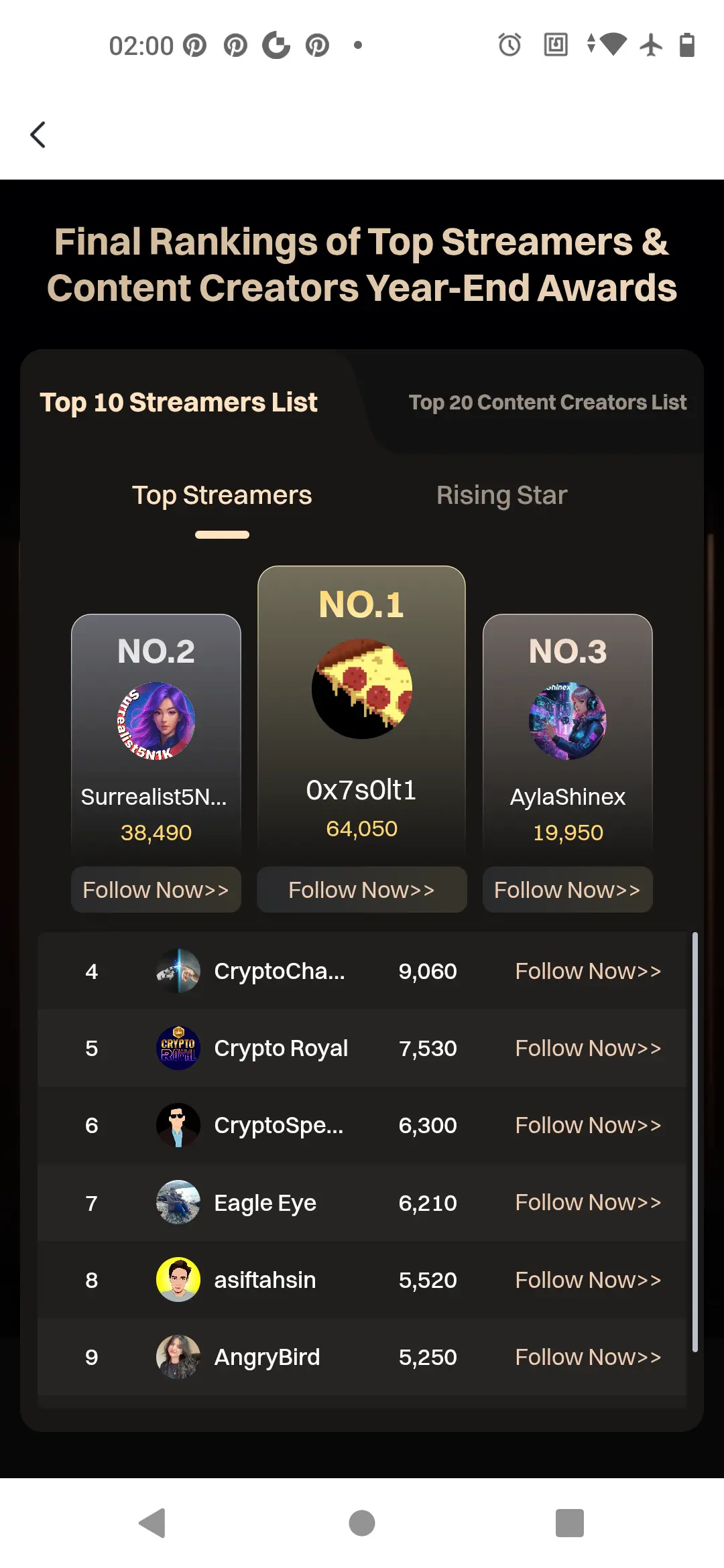Tap Android home navigation button
This screenshot has height=1568, width=724.
(362, 1523)
